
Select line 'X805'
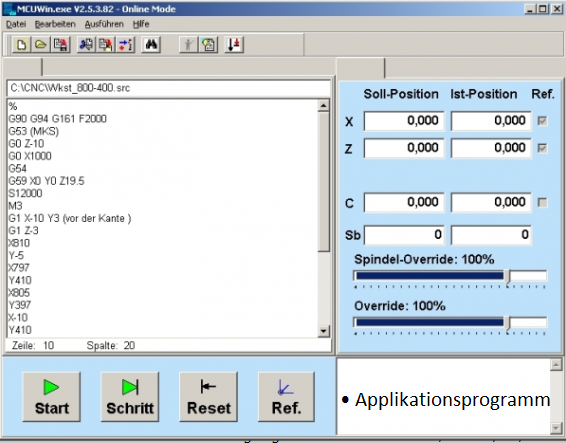click(19, 293)
